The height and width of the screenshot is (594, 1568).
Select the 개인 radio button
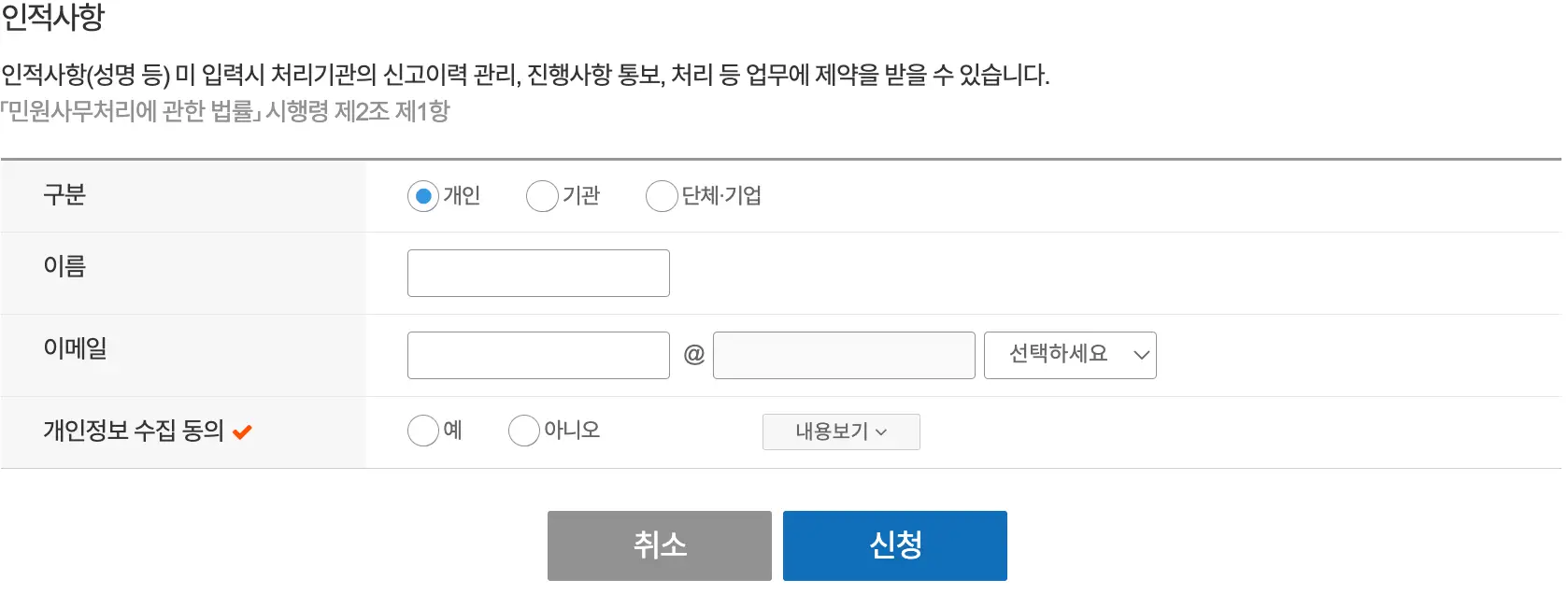tap(422, 196)
